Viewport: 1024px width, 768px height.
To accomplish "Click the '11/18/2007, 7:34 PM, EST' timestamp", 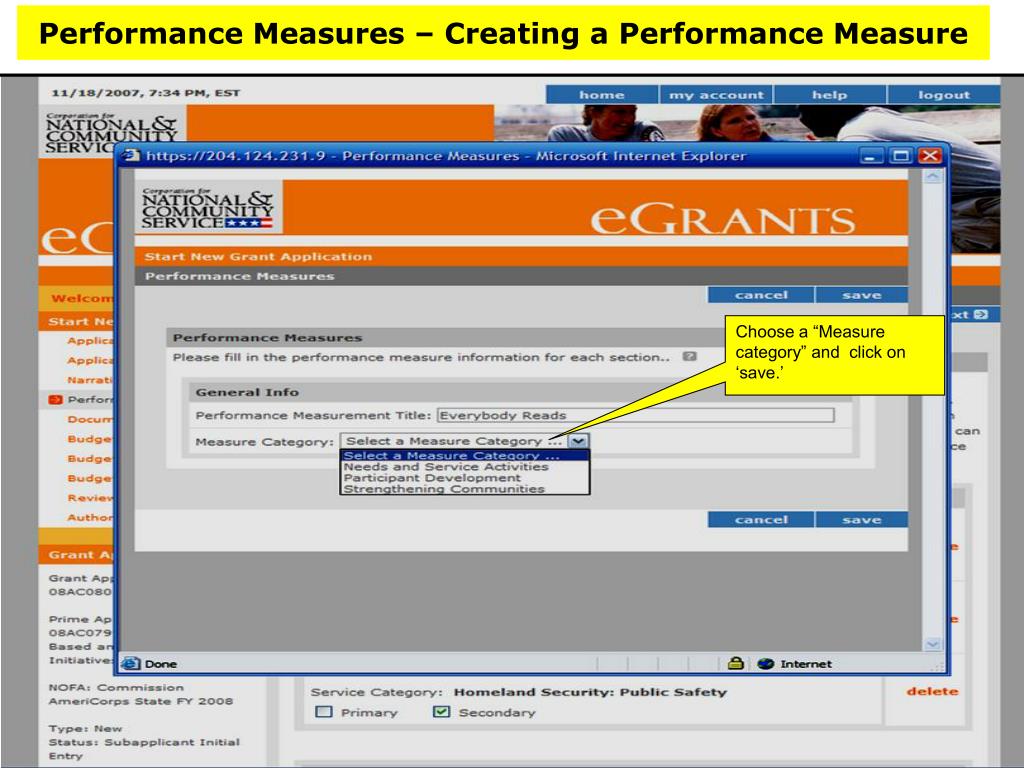I will tap(146, 93).
